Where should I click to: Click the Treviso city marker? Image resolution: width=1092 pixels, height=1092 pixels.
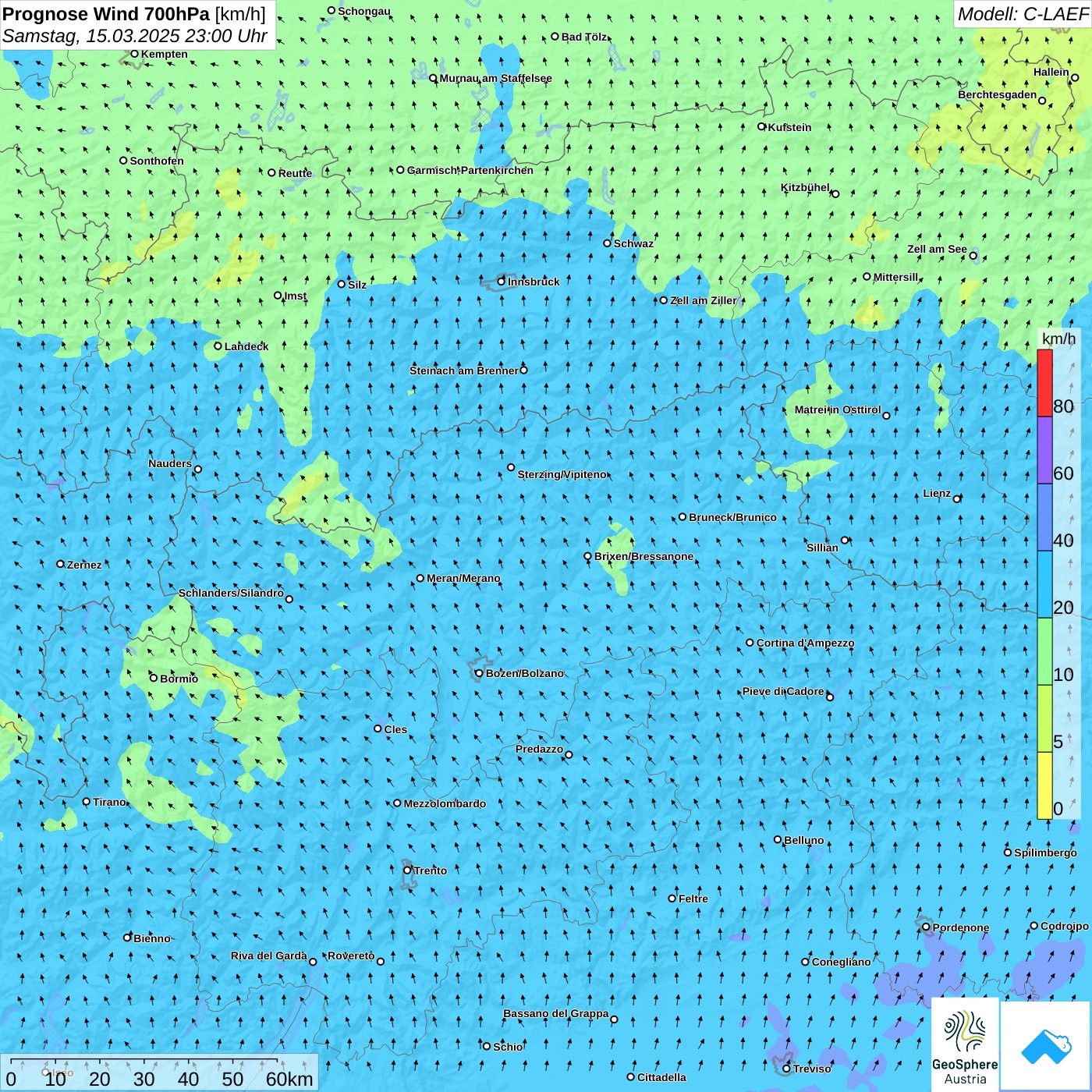coord(787,1069)
